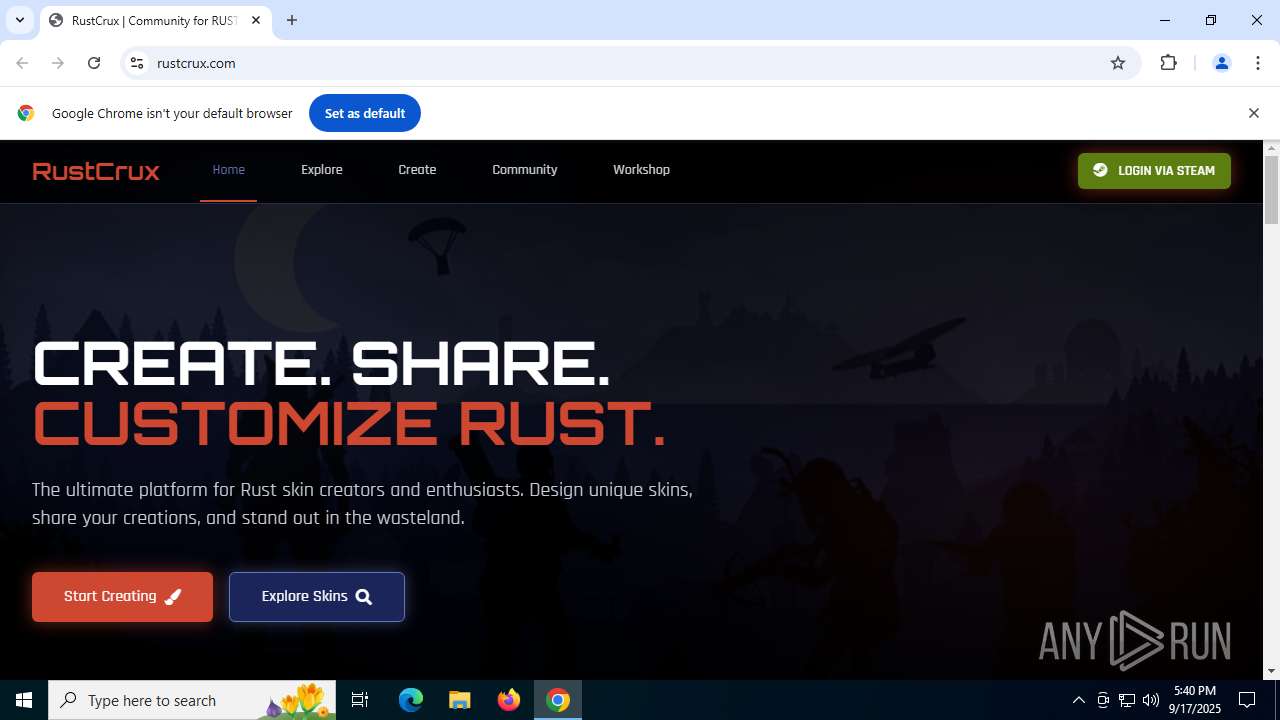Click the browser forward arrow
Screen dimensions: 1280x720
click(58, 63)
